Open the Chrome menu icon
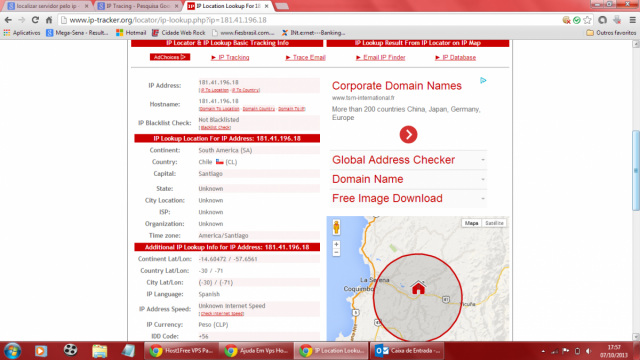640x360 pixels. pos(633,20)
